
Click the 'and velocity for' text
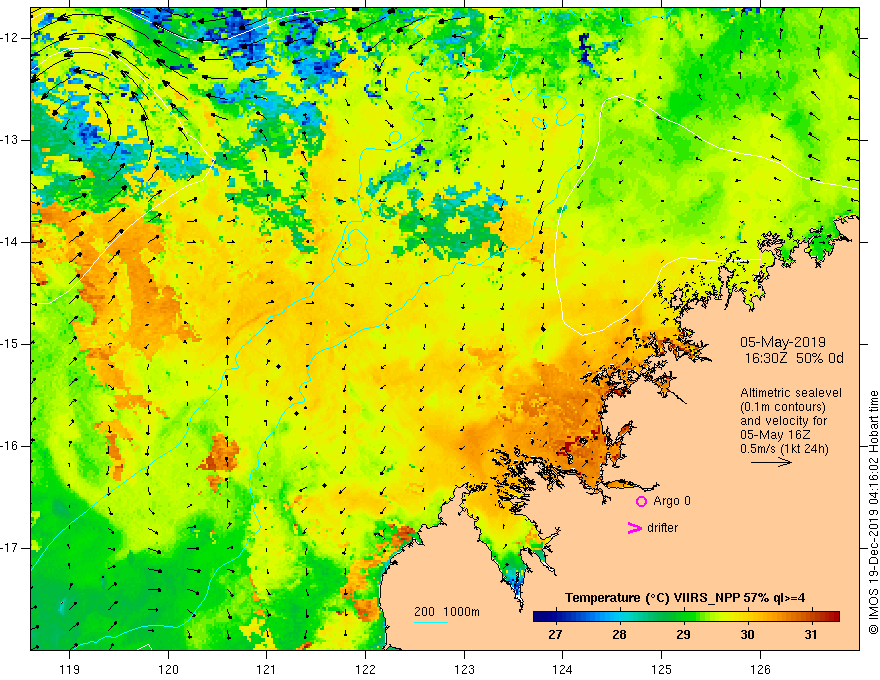coord(783,421)
